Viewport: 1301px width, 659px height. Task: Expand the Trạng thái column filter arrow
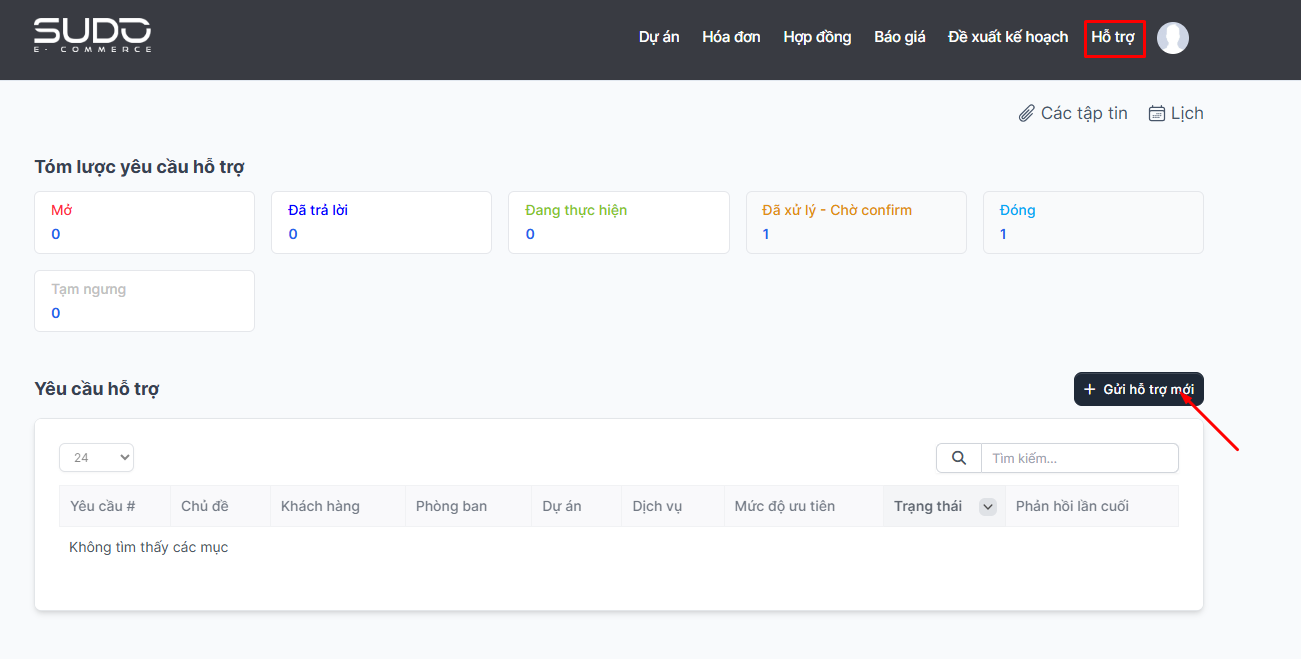[988, 507]
